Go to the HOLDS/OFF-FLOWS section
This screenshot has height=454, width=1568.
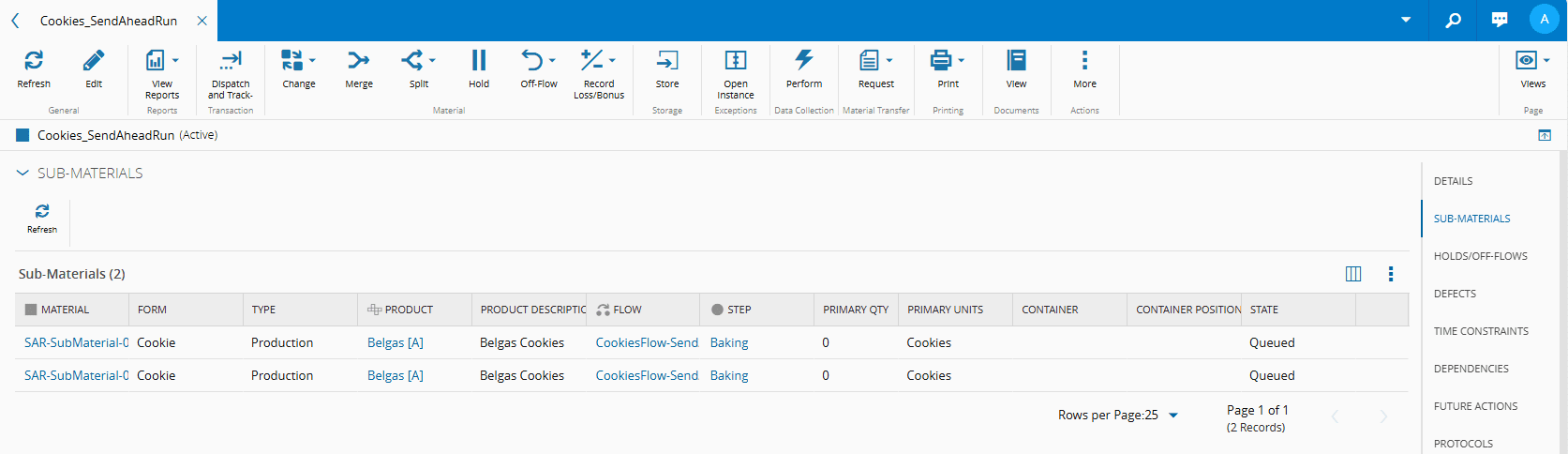point(1480,256)
